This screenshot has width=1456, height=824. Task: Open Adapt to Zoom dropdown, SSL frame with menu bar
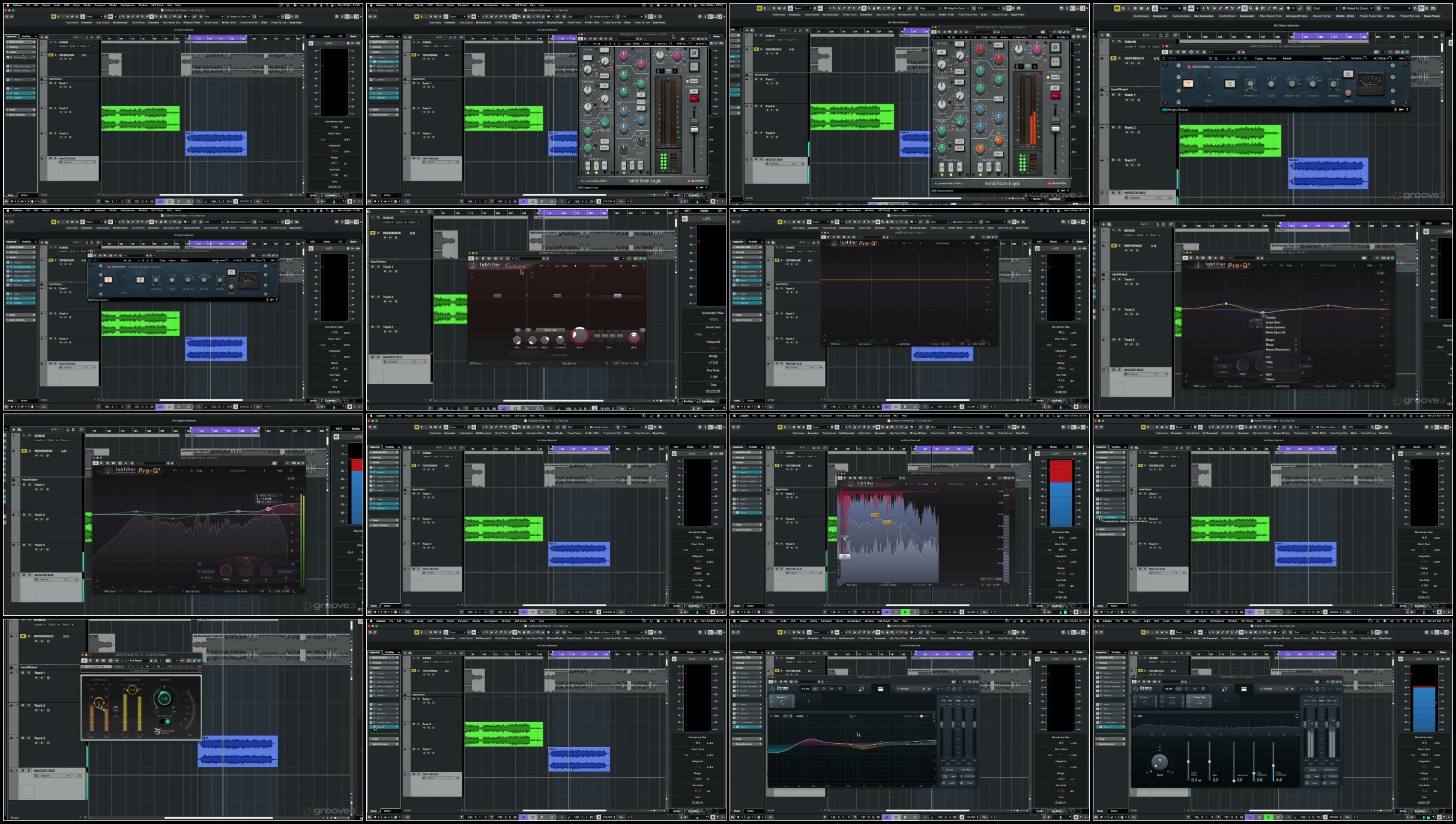(x=602, y=17)
